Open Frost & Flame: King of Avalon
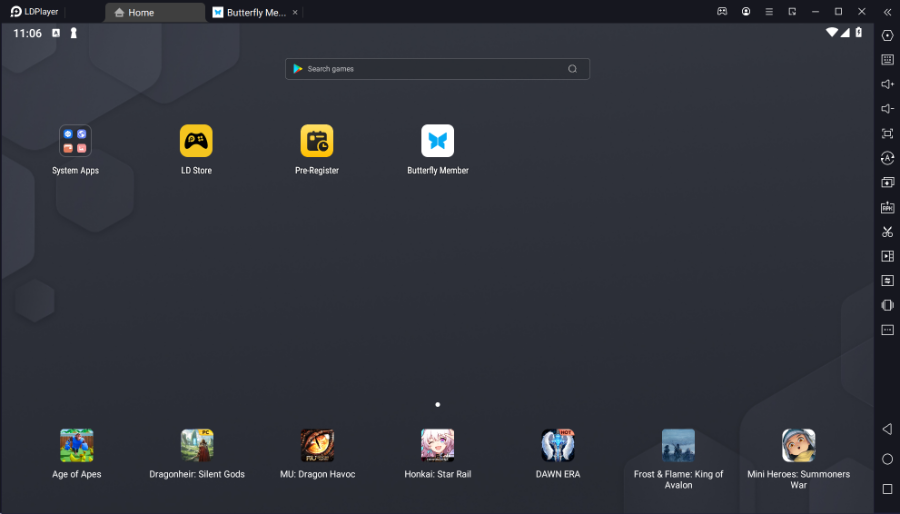The height and width of the screenshot is (514, 900). (x=678, y=445)
